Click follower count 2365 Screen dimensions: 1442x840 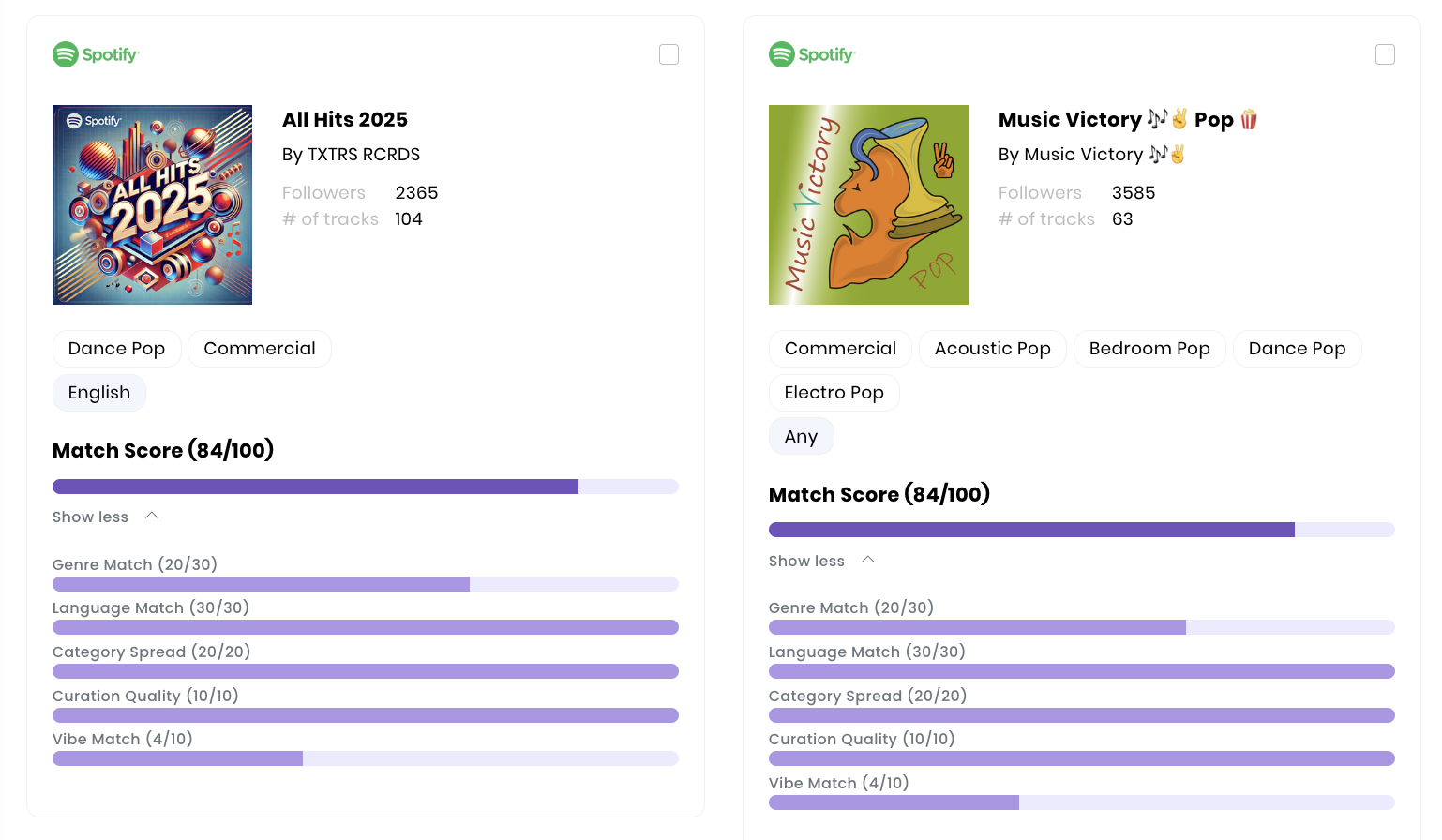click(416, 193)
